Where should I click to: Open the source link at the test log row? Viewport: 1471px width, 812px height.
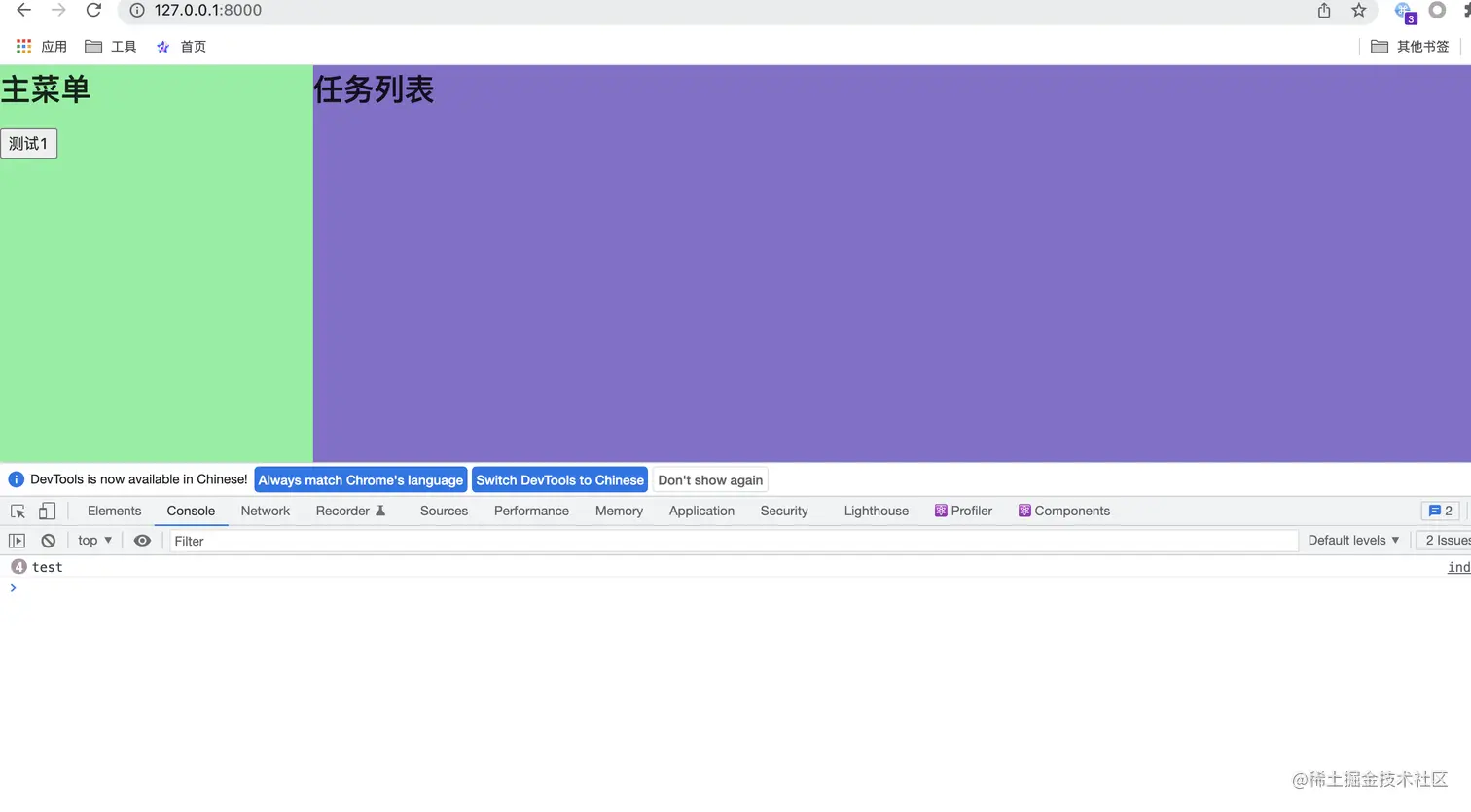point(1458,567)
